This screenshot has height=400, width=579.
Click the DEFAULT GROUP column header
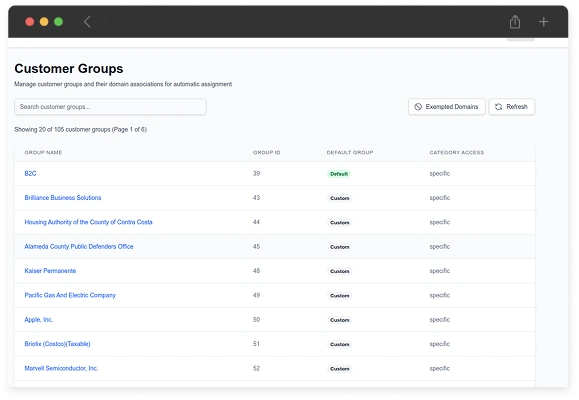click(350, 152)
